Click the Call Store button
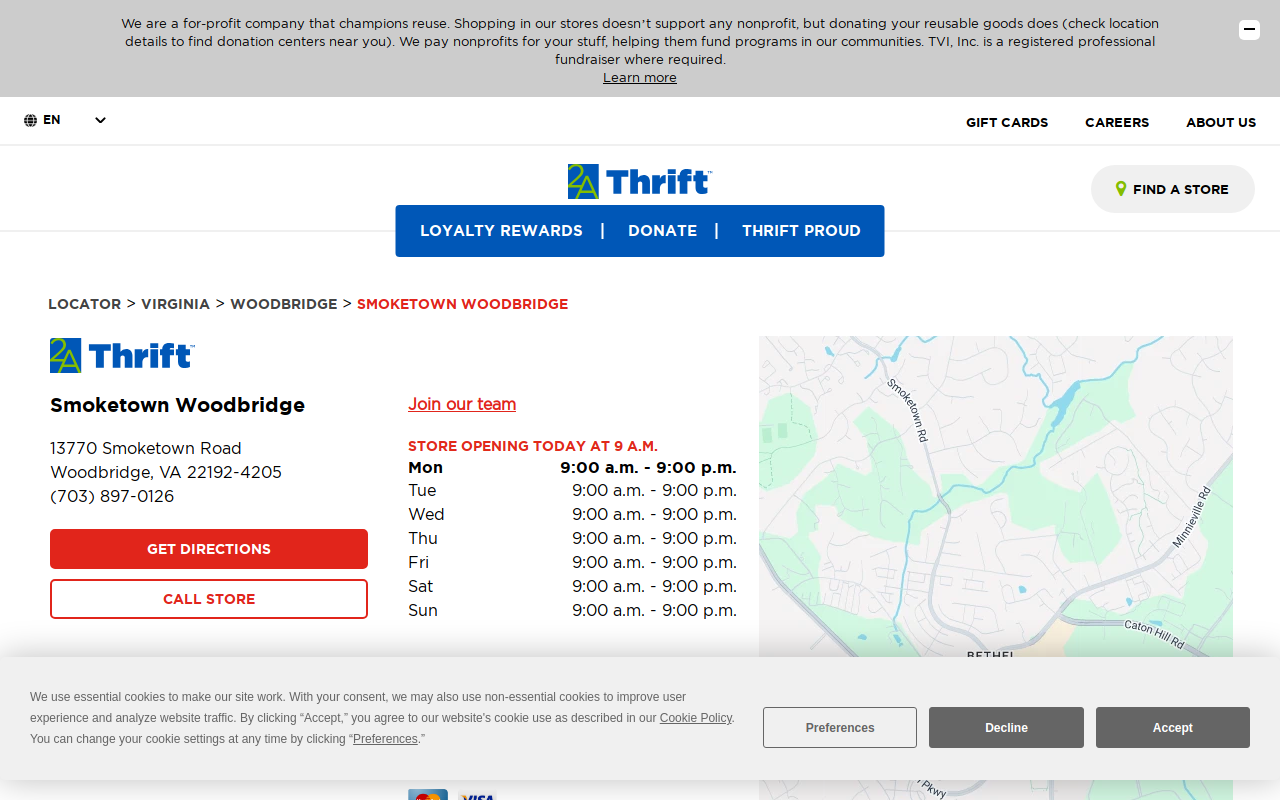The width and height of the screenshot is (1280, 800). coord(209,599)
